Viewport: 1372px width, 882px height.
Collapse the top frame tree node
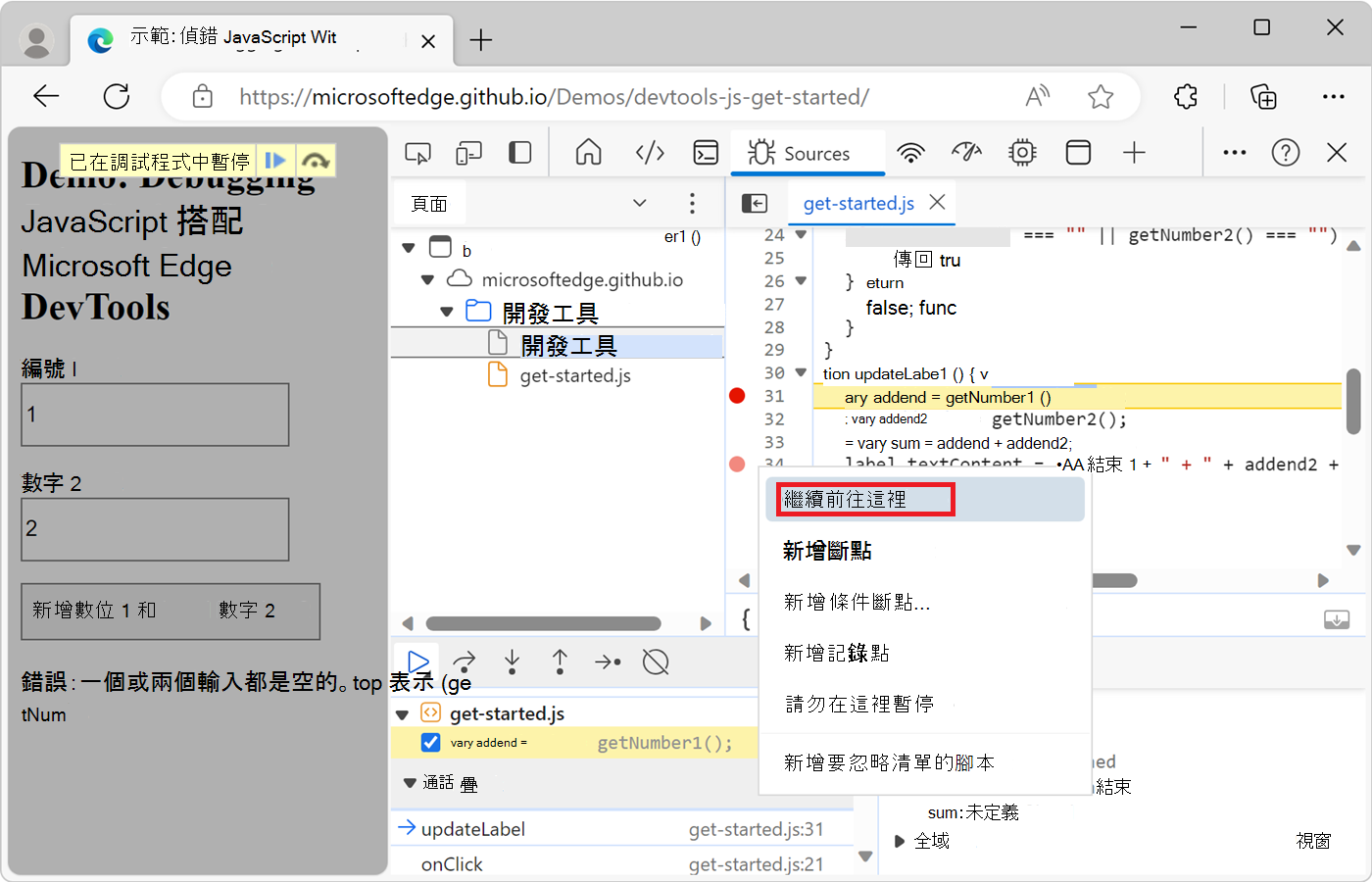[409, 248]
